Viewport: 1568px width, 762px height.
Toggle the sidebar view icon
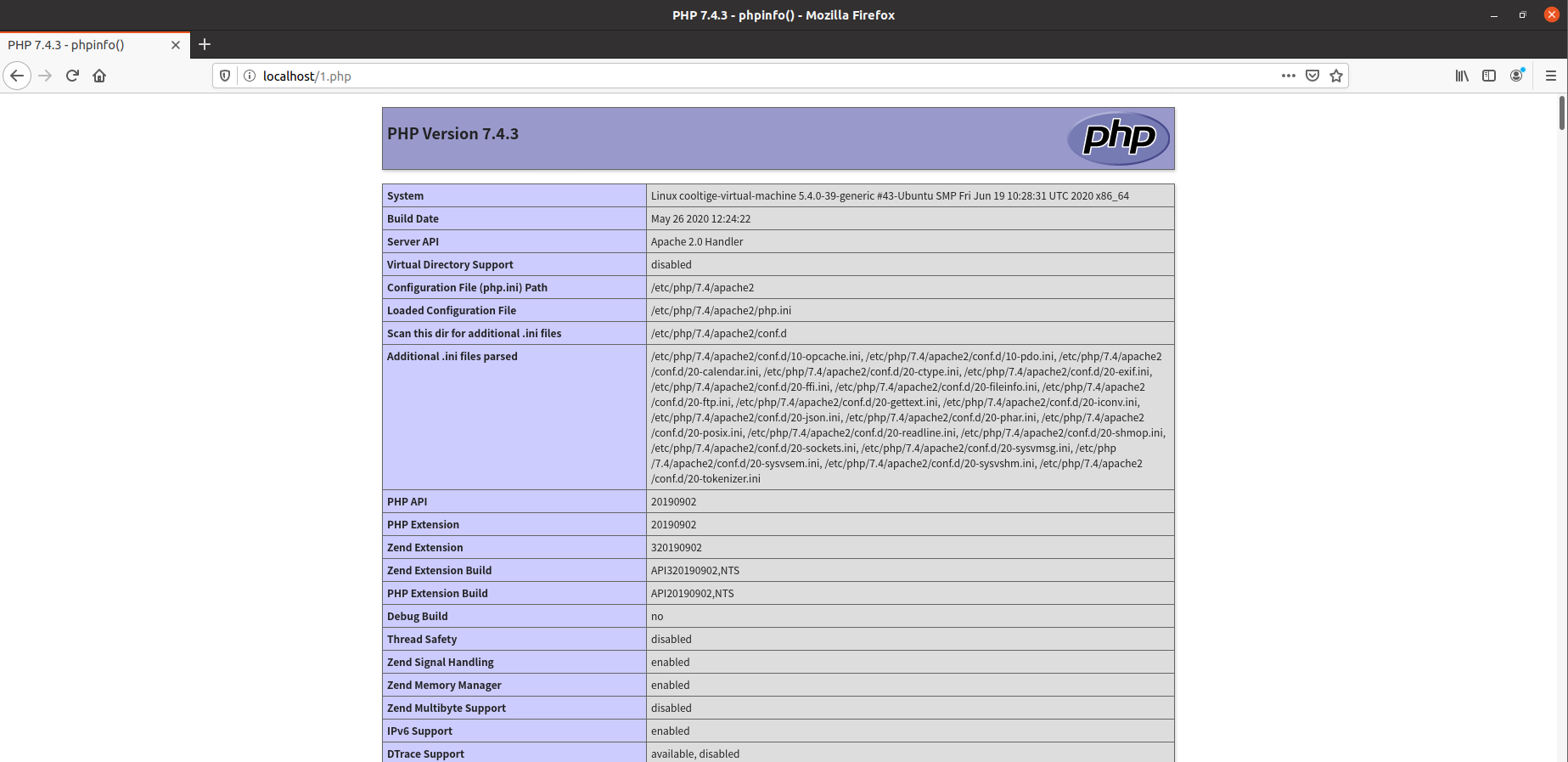click(x=1489, y=76)
